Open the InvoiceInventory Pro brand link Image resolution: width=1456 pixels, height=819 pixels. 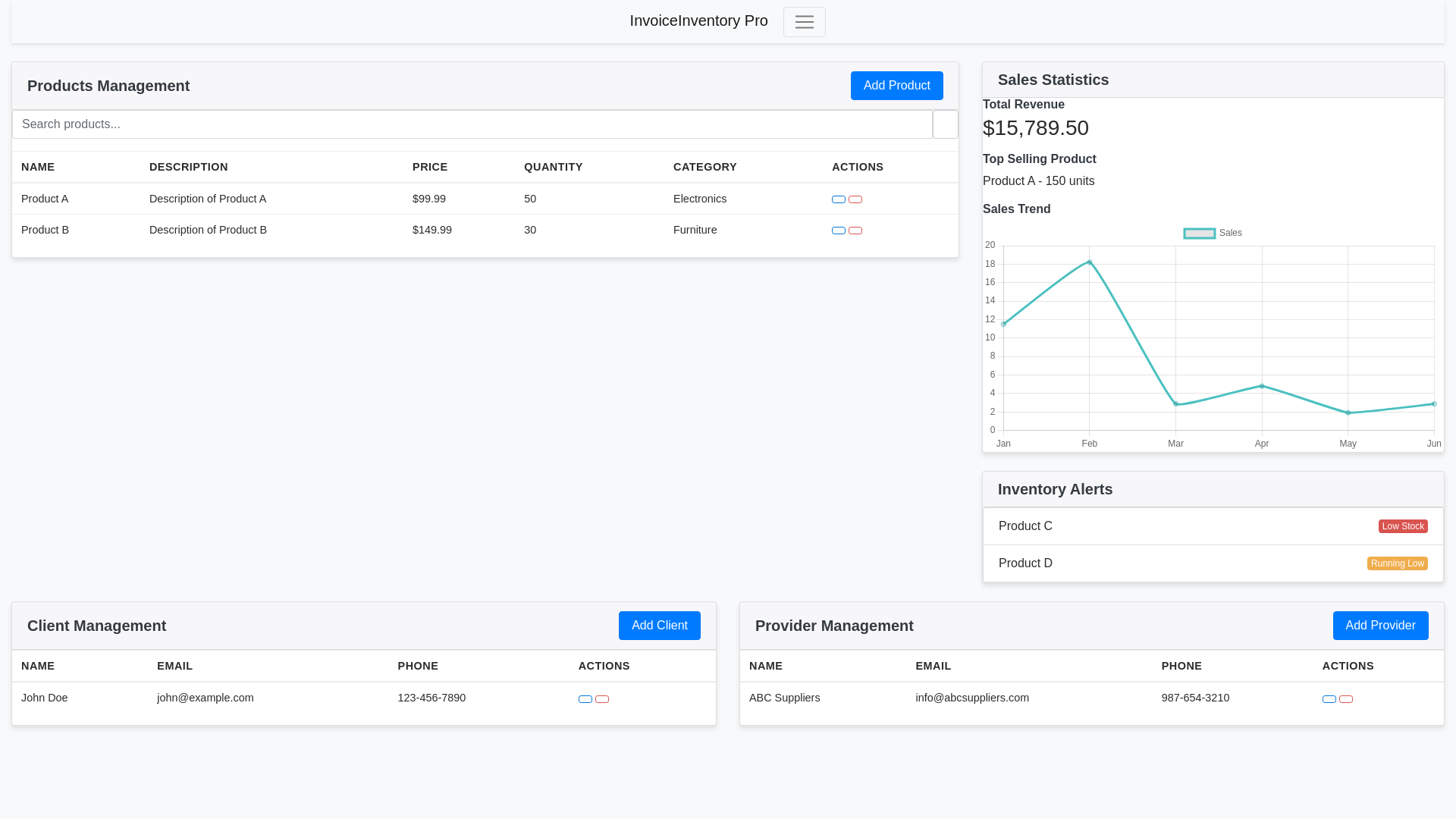[x=698, y=20]
